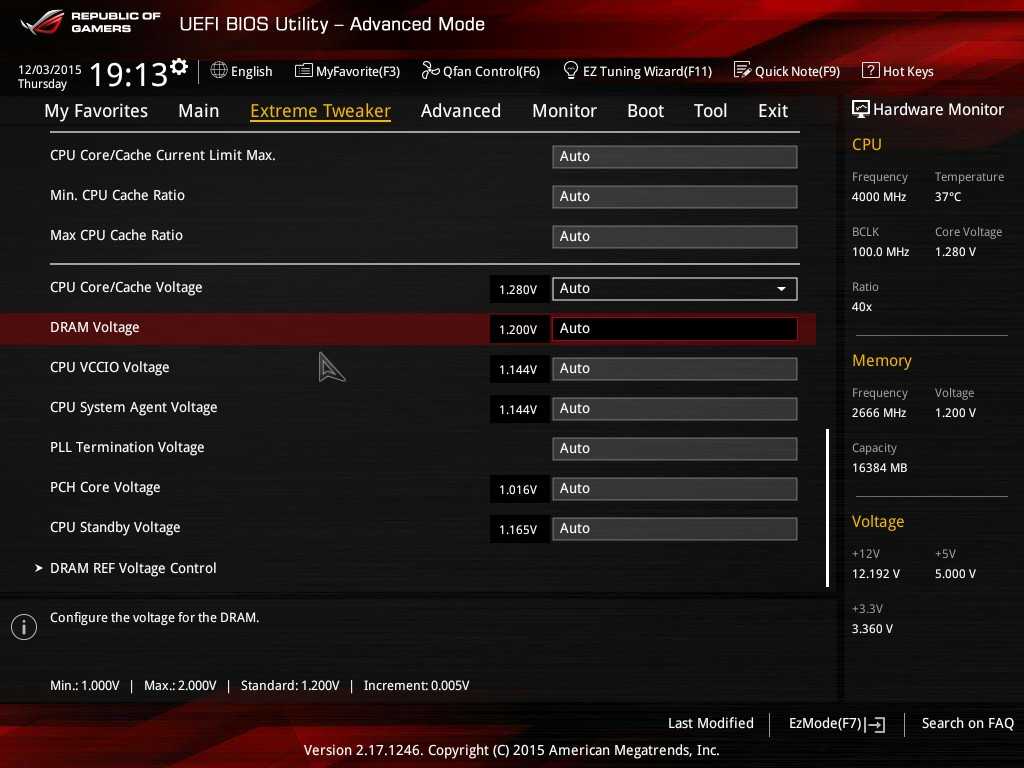This screenshot has height=768, width=1024.
Task: Open Search on FAQ link
Action: coord(967,723)
